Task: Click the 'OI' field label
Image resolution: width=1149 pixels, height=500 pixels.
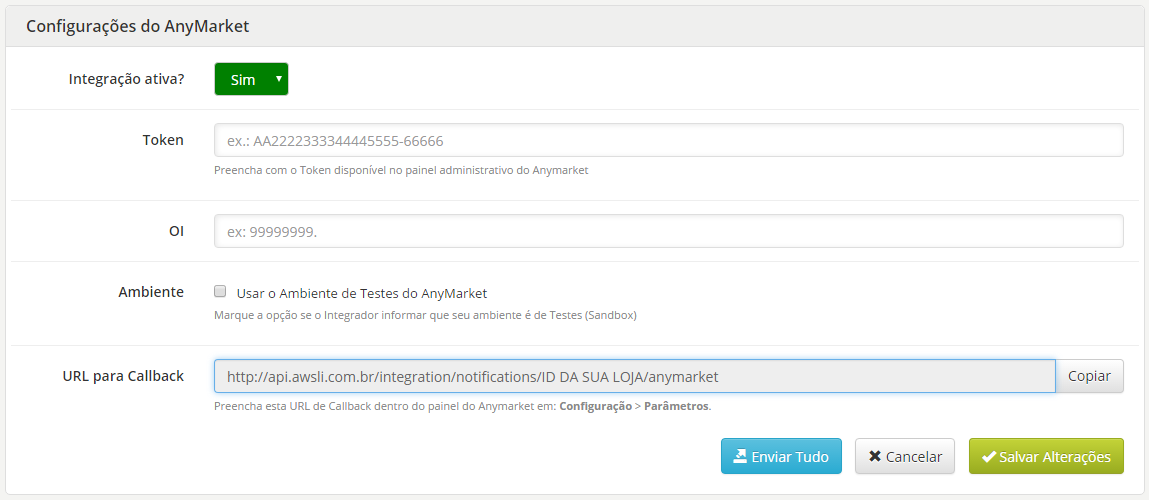Action: 176,230
